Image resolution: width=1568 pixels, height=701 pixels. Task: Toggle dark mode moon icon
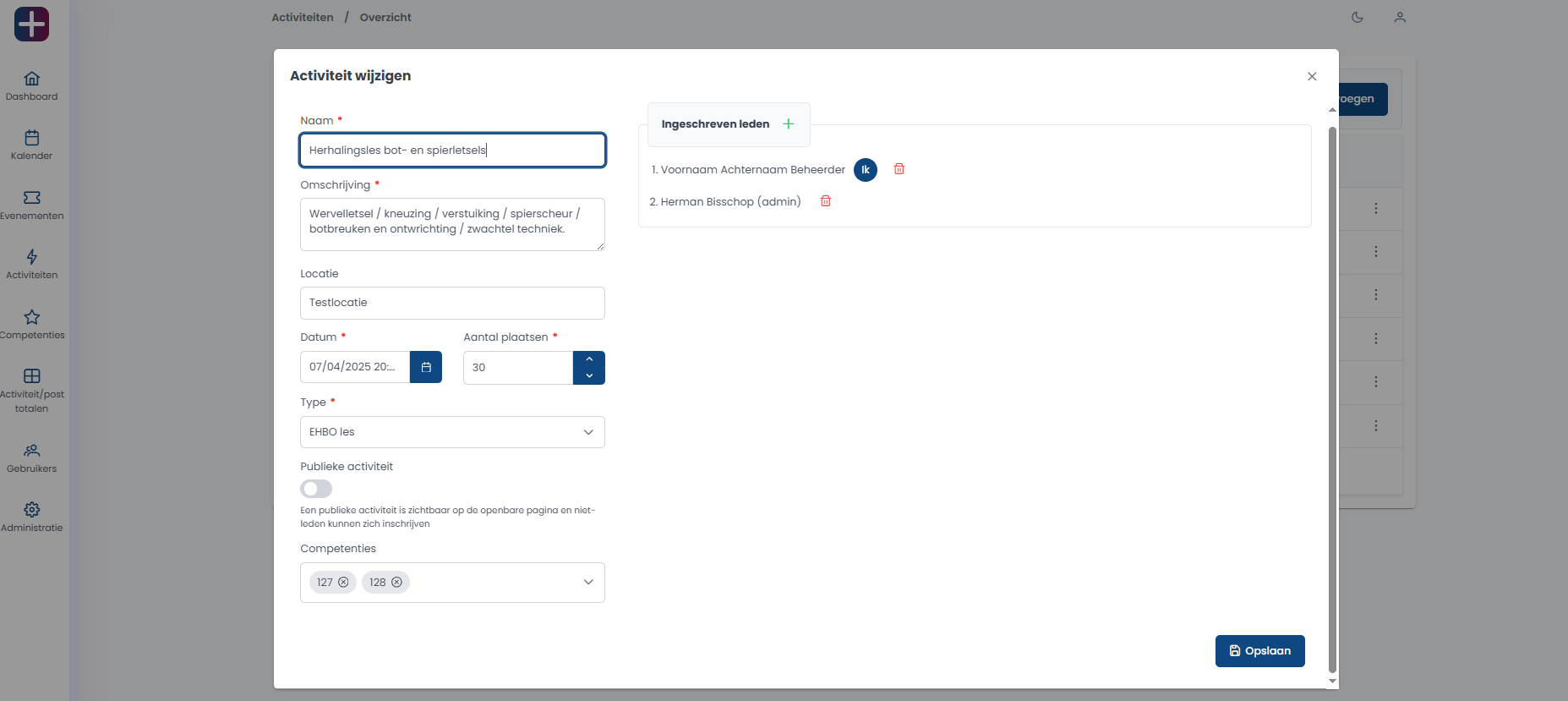tap(1358, 17)
